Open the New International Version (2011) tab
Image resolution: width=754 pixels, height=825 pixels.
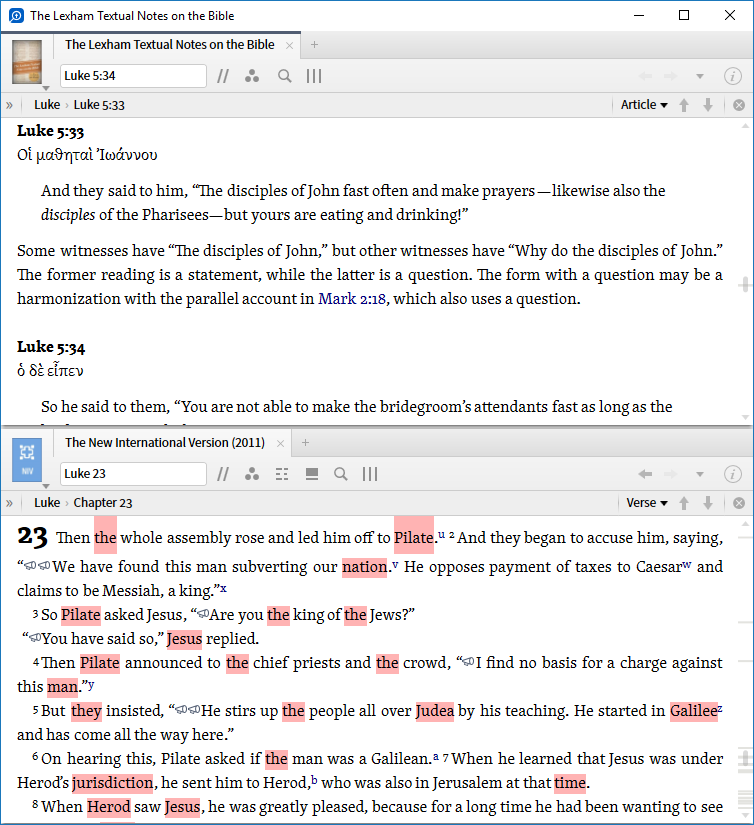tap(165, 442)
